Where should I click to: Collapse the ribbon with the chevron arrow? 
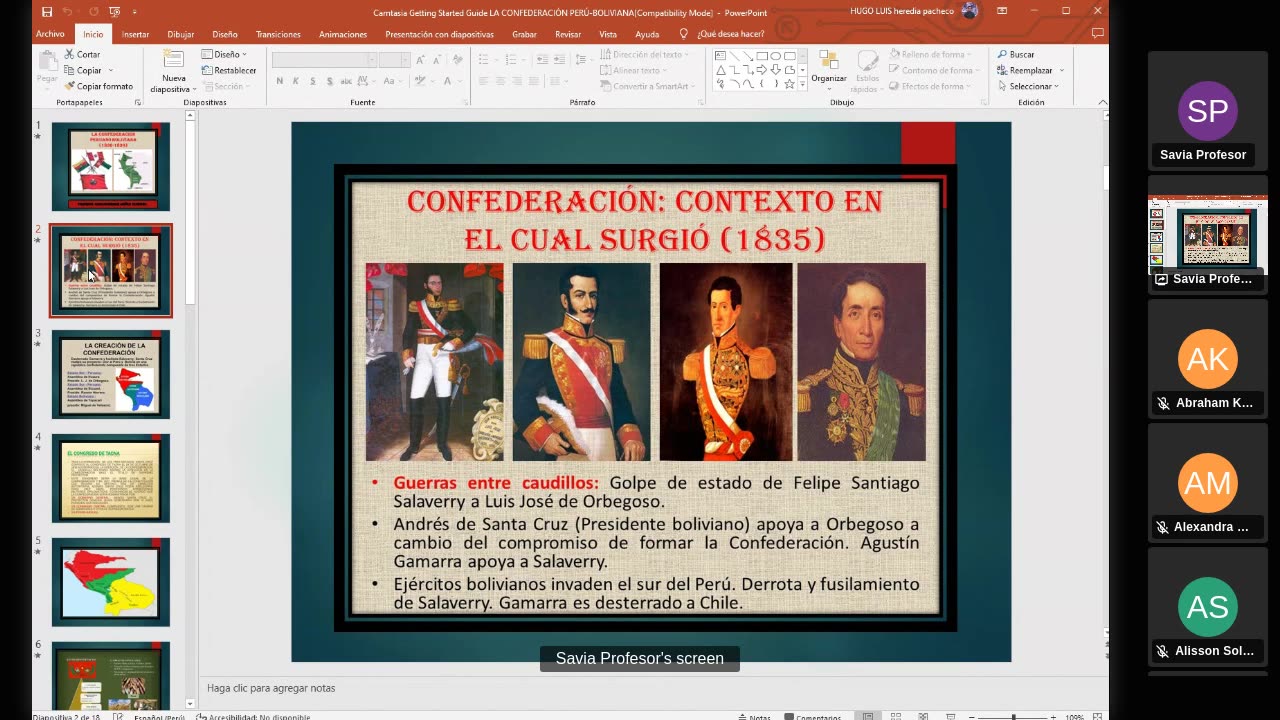pyautogui.click(x=1102, y=102)
